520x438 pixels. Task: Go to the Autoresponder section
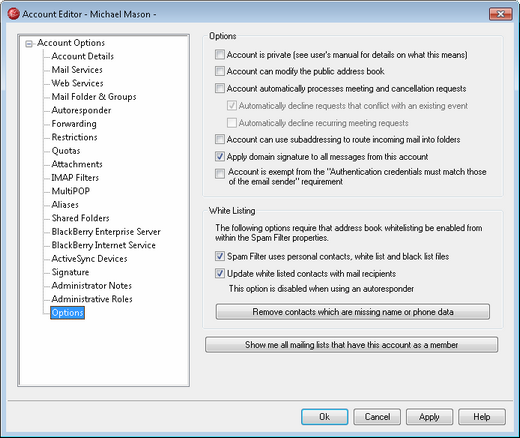pos(81,110)
